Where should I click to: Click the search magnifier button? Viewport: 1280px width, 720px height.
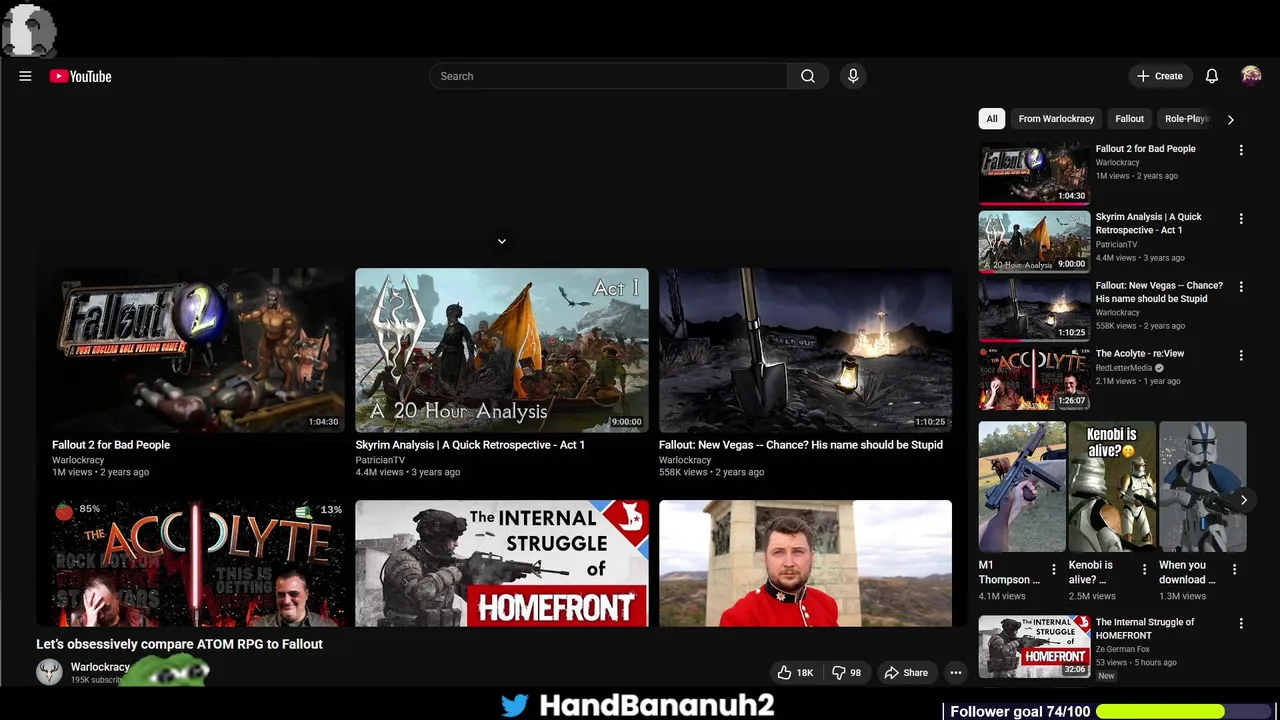pos(808,76)
